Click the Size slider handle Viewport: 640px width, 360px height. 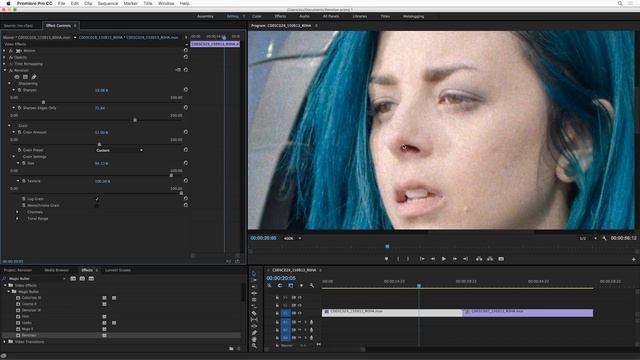click(x=171, y=175)
